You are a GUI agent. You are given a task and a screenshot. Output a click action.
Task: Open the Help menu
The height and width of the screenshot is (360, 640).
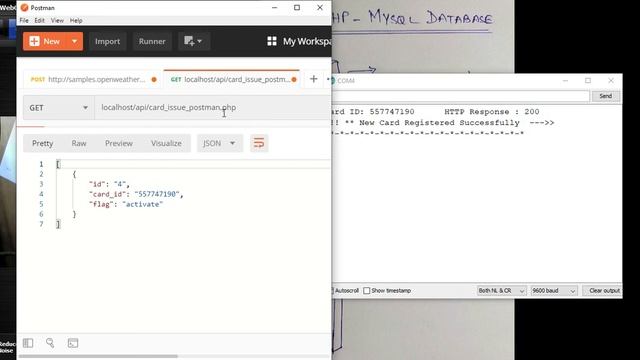[x=76, y=20]
